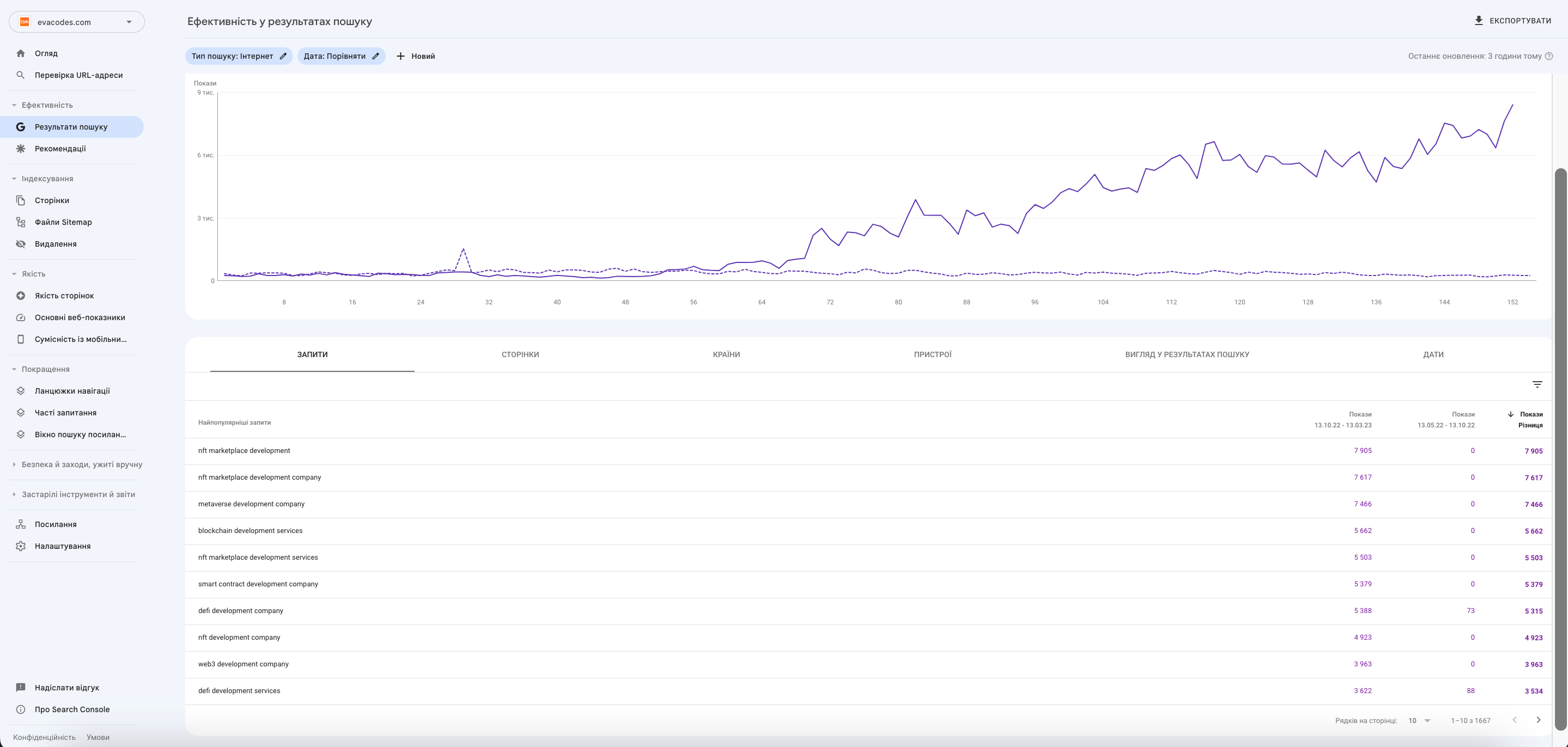1568x747 pixels.
Task: Click the Основні веб-показники gauge icon
Action: (21, 317)
